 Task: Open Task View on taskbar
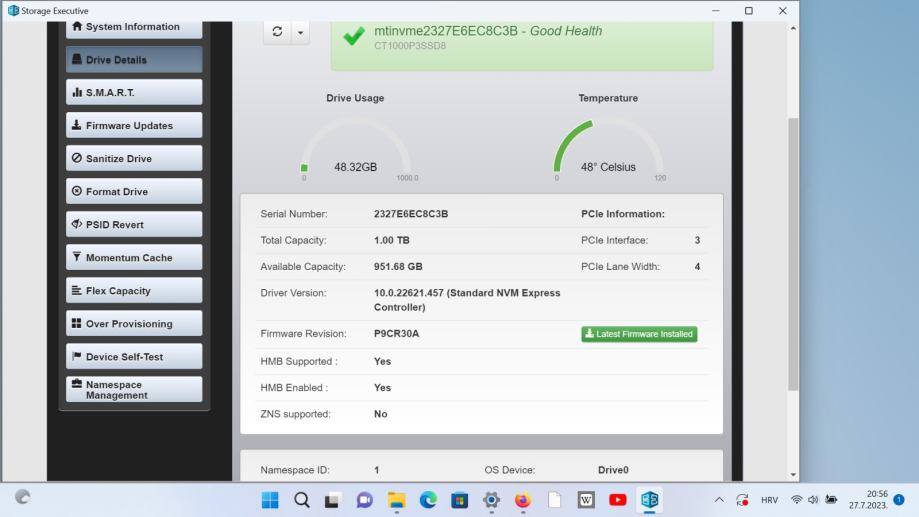[x=333, y=500]
